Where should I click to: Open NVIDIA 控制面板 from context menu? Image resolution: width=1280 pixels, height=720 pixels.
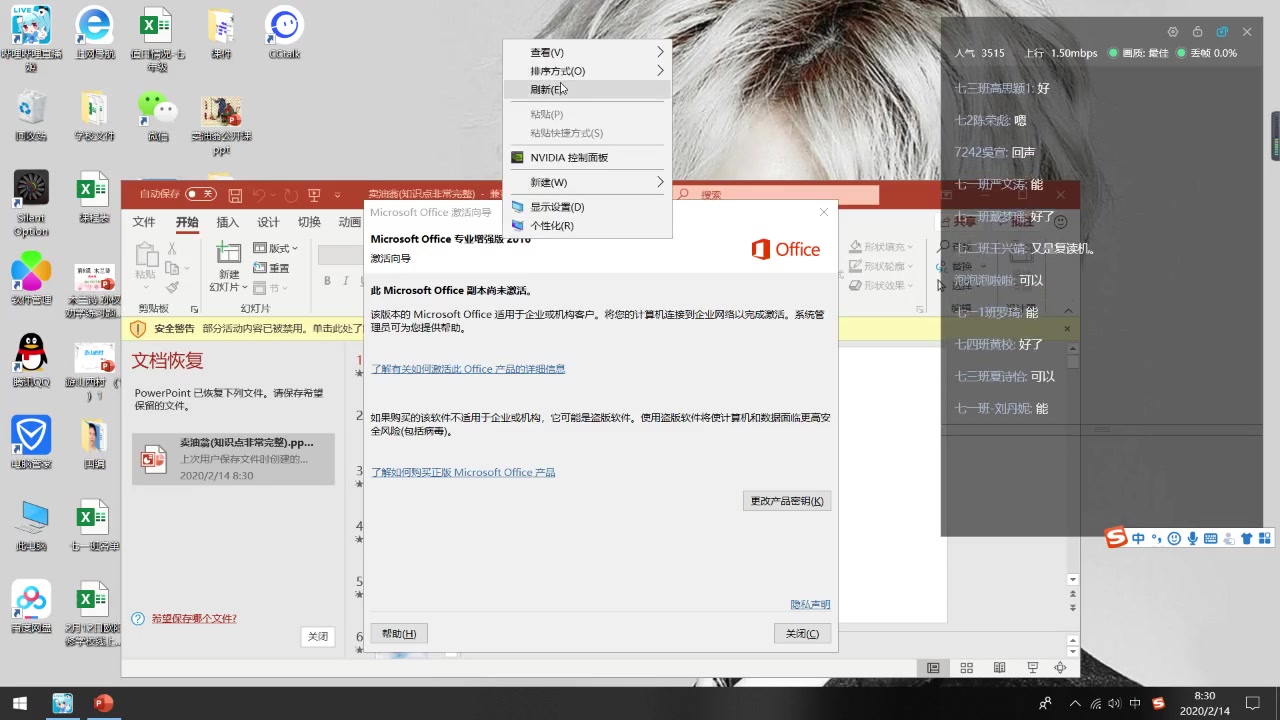(x=587, y=157)
